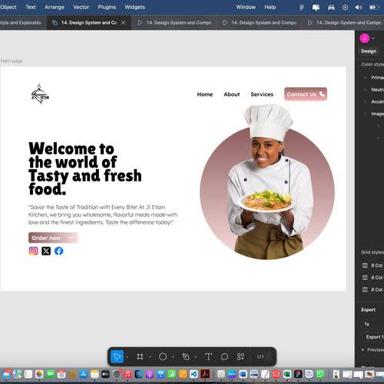The width and height of the screenshot is (384, 384).
Task: Click the Home link in design
Action: point(205,94)
